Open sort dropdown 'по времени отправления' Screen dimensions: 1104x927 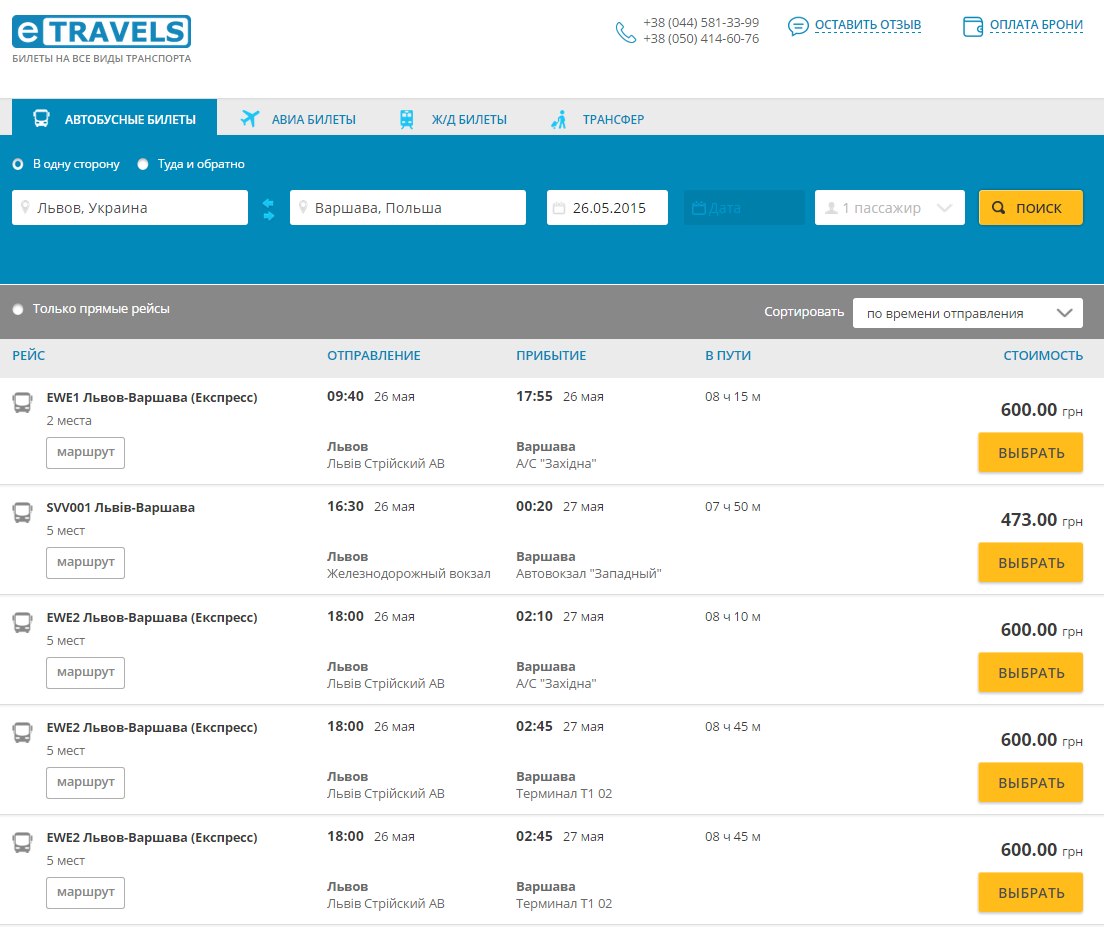(x=968, y=313)
